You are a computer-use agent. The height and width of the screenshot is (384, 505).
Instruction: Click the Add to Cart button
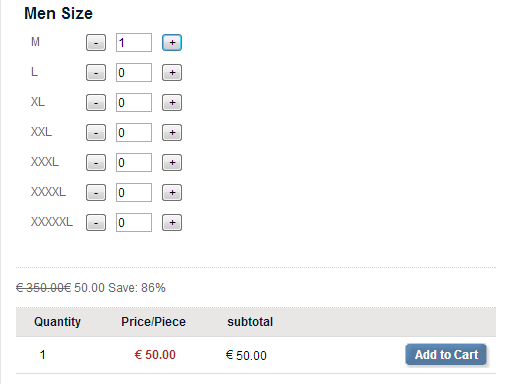(446, 355)
